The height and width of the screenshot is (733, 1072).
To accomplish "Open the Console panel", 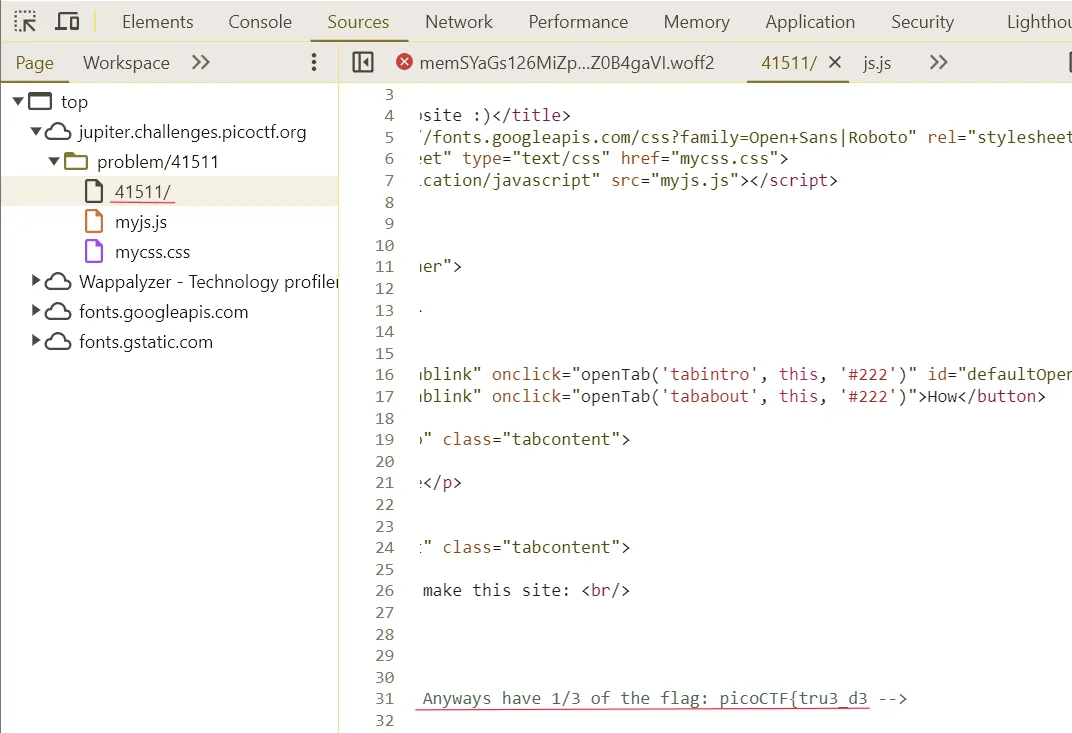I will click(x=260, y=22).
